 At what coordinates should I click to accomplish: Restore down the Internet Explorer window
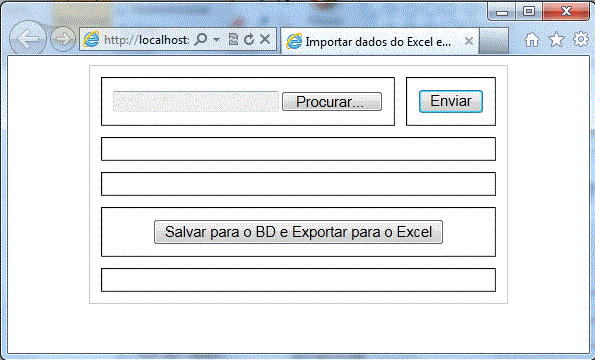[x=529, y=11]
